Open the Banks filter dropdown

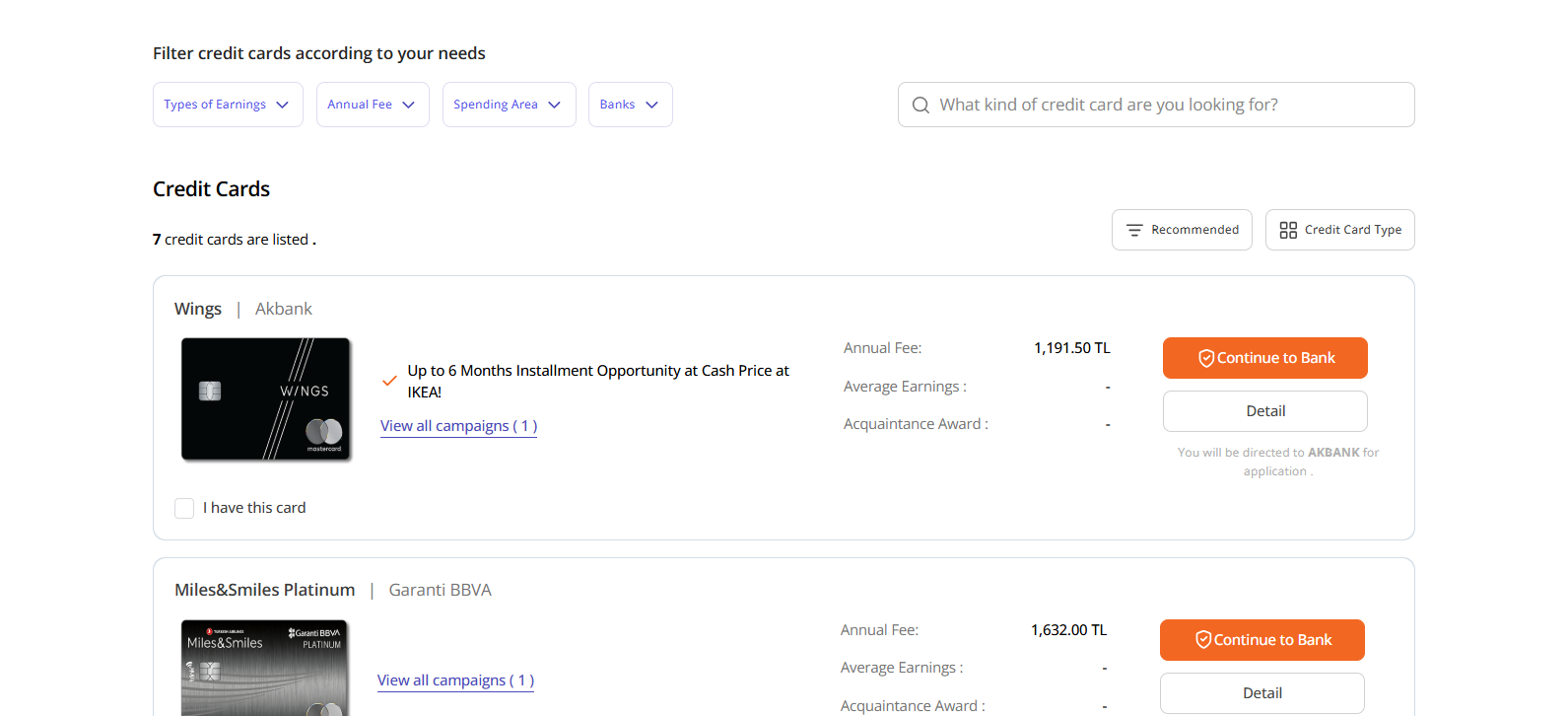630,105
